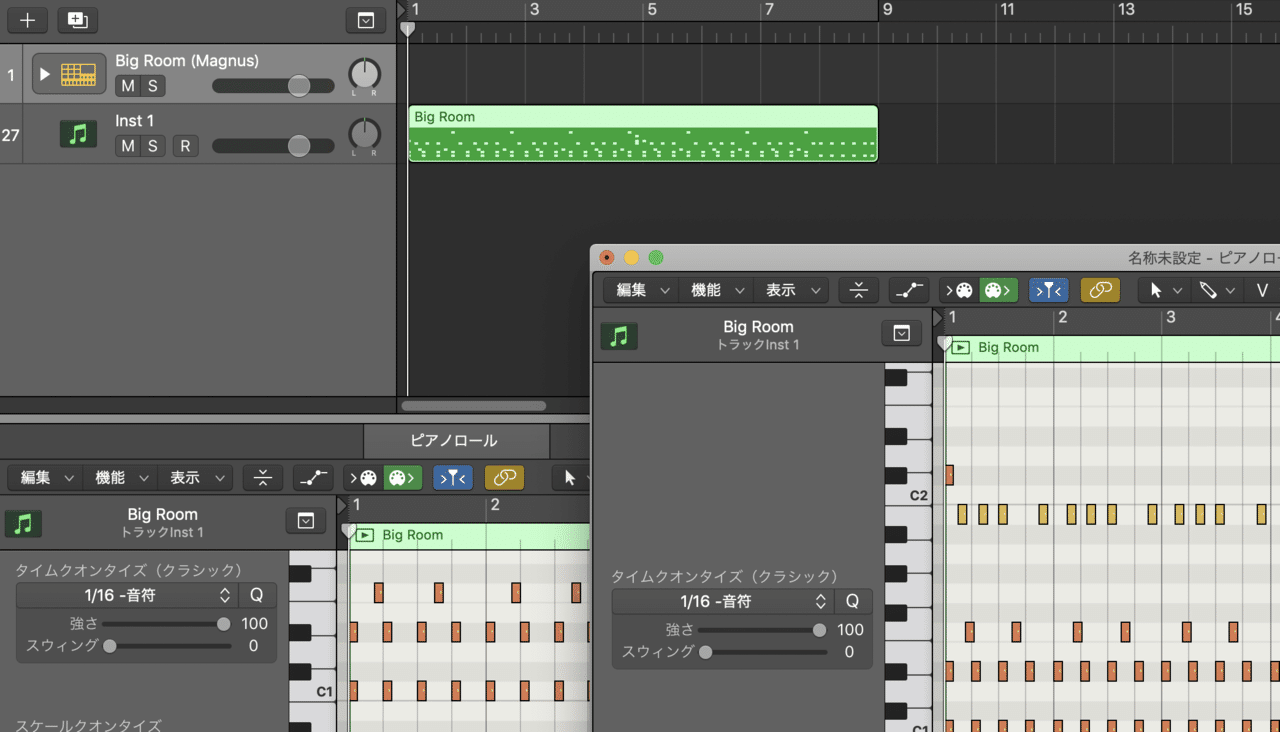Click the MIDI In icon in the floating piano roll toolbar
The height and width of the screenshot is (732, 1280).
tap(958, 290)
